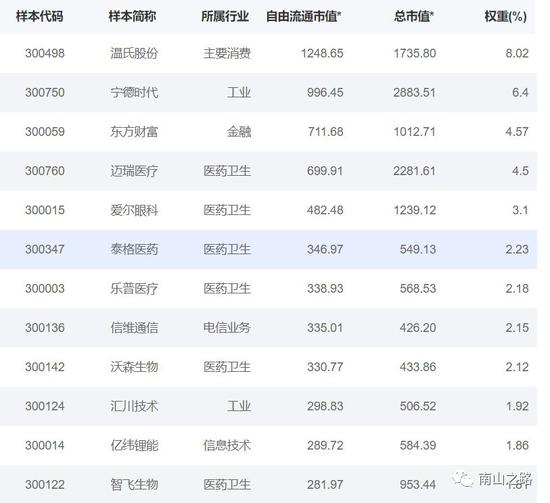Select the 爱尔眼科 name cell
This screenshot has width=550, height=503.
tap(134, 210)
